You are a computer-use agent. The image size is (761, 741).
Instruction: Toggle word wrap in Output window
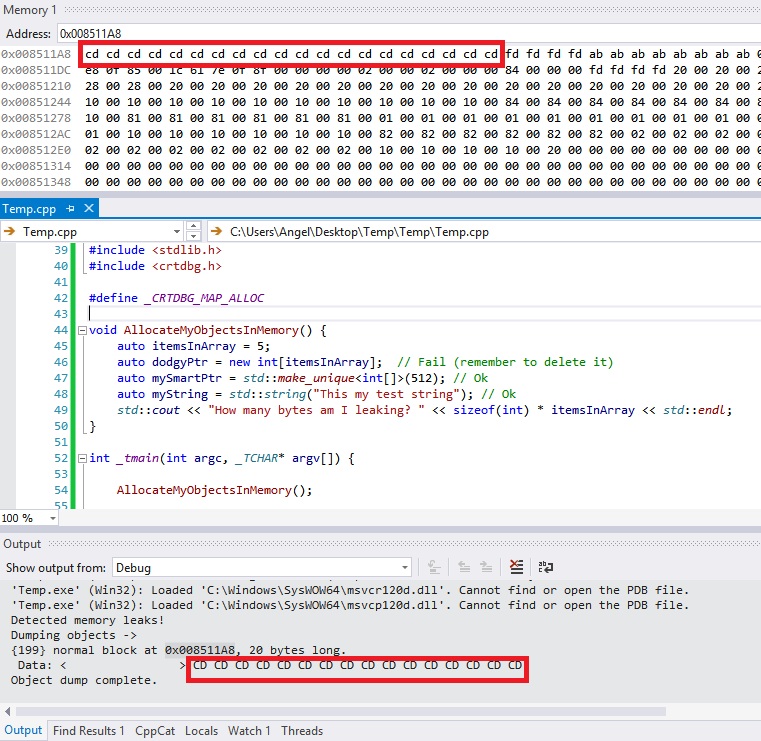click(546, 567)
